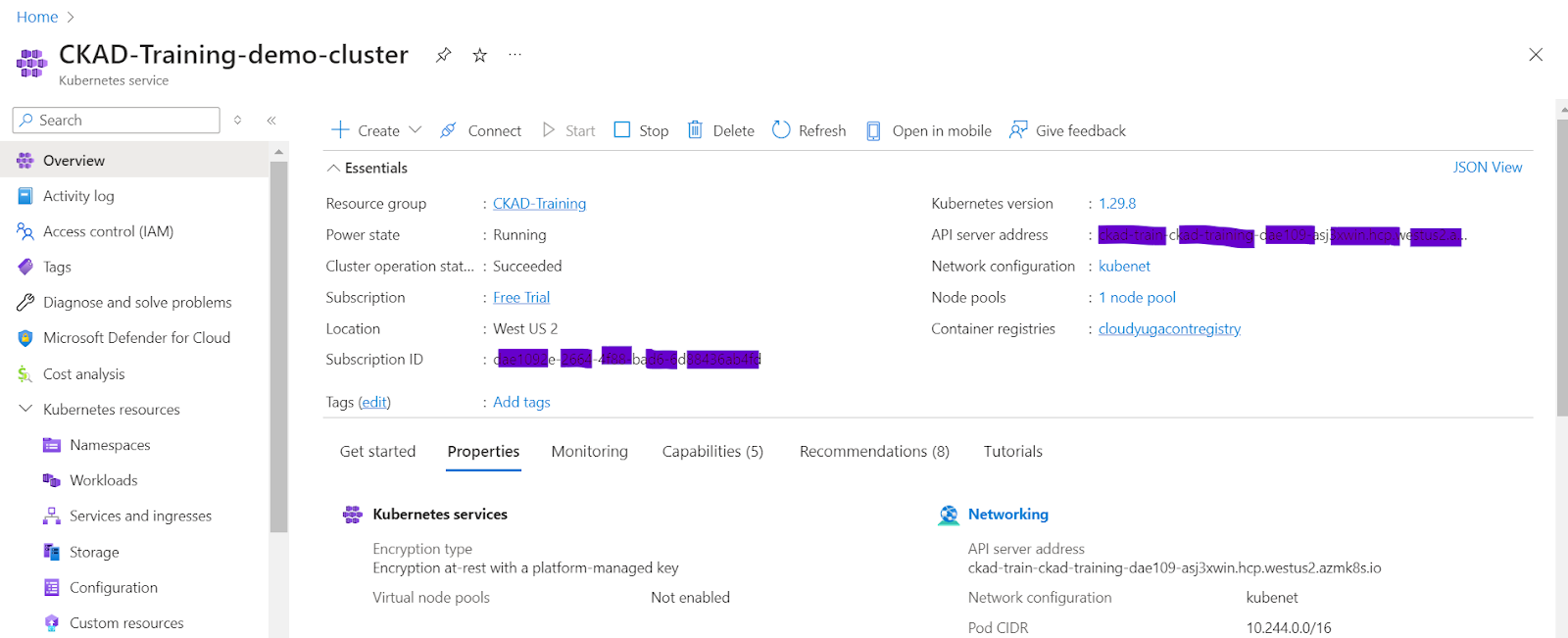Click the Access control (IAM) icon
This screenshot has height=638, width=1568.
(x=25, y=231)
